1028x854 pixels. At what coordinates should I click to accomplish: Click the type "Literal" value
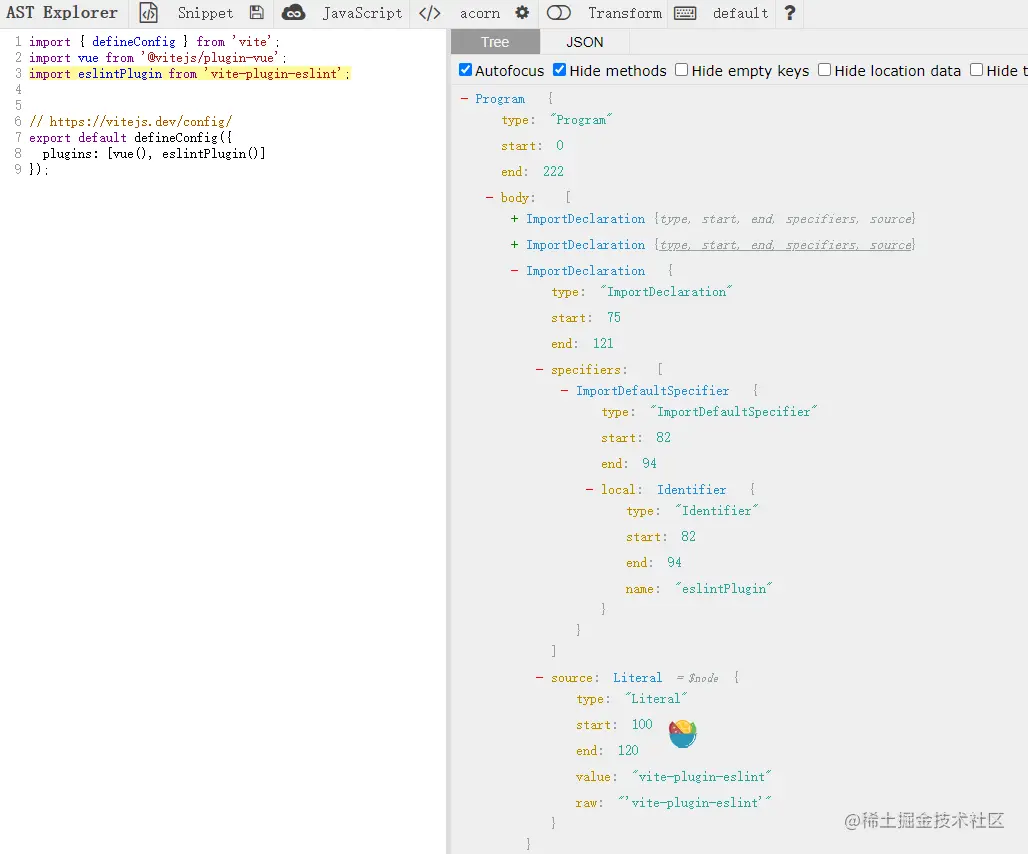click(656, 699)
